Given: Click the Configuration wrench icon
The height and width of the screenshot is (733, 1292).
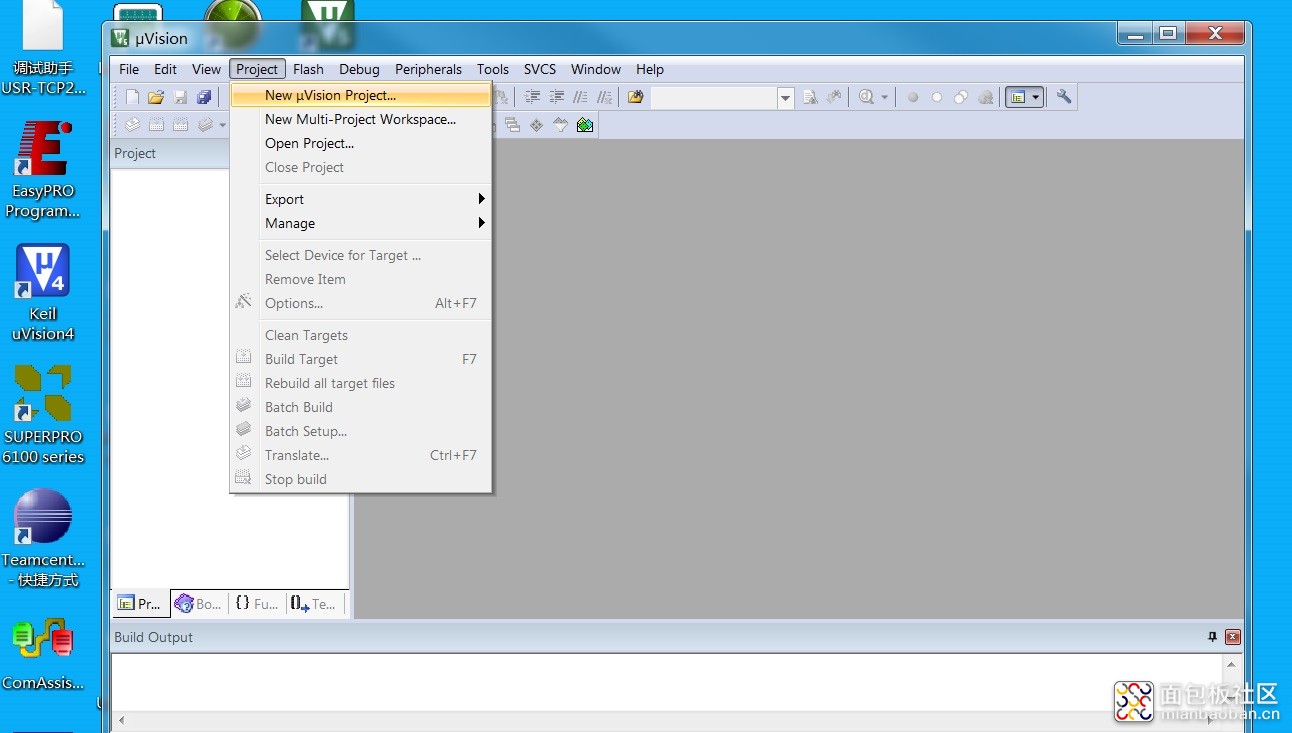Looking at the screenshot, I should 1064,97.
